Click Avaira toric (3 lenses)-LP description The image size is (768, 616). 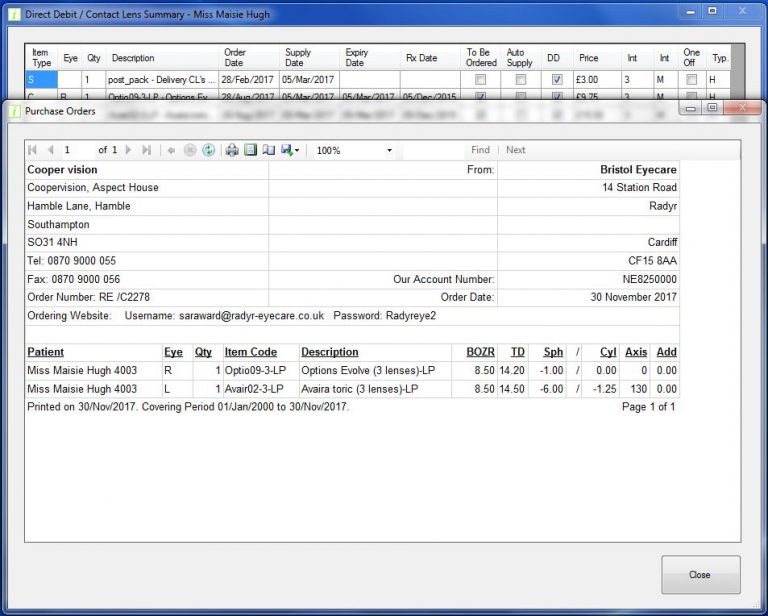pyautogui.click(x=360, y=389)
